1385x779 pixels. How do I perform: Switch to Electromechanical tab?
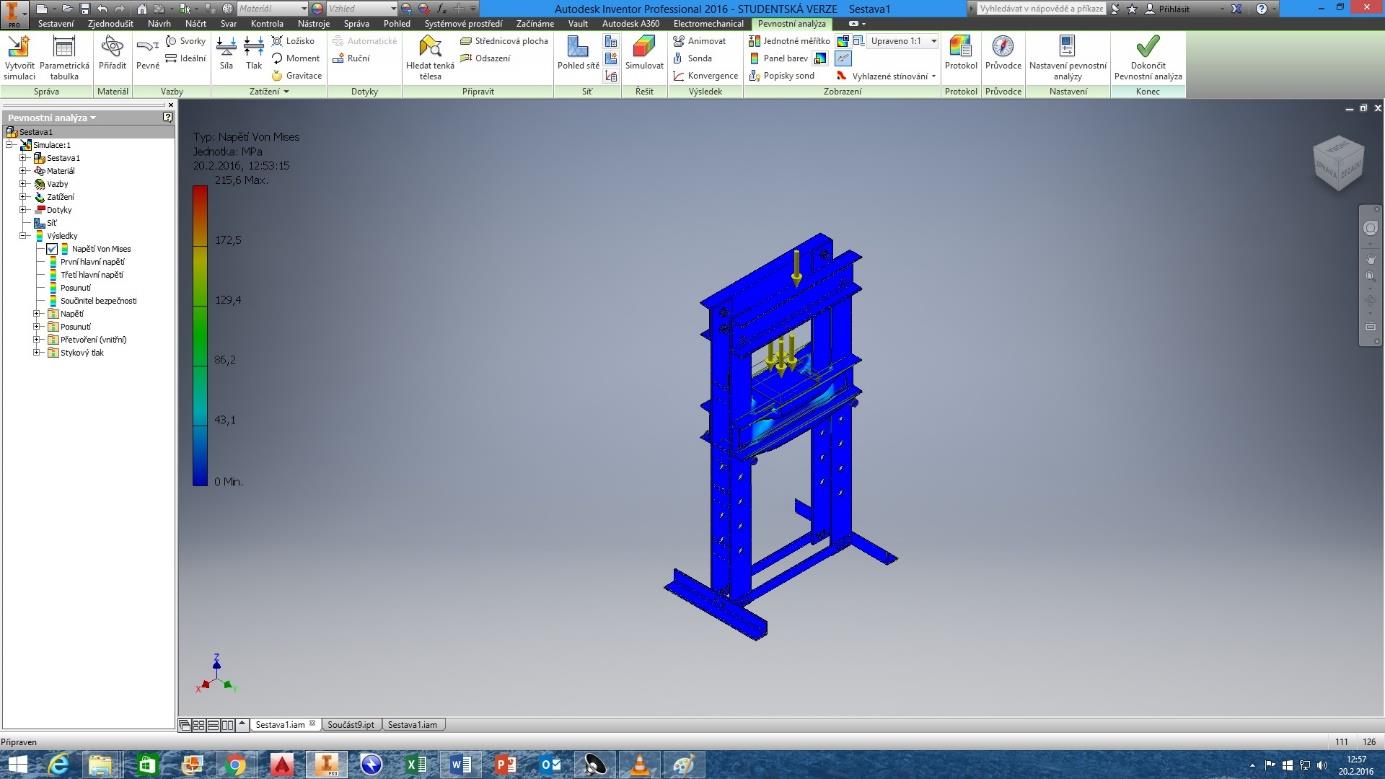click(709, 23)
